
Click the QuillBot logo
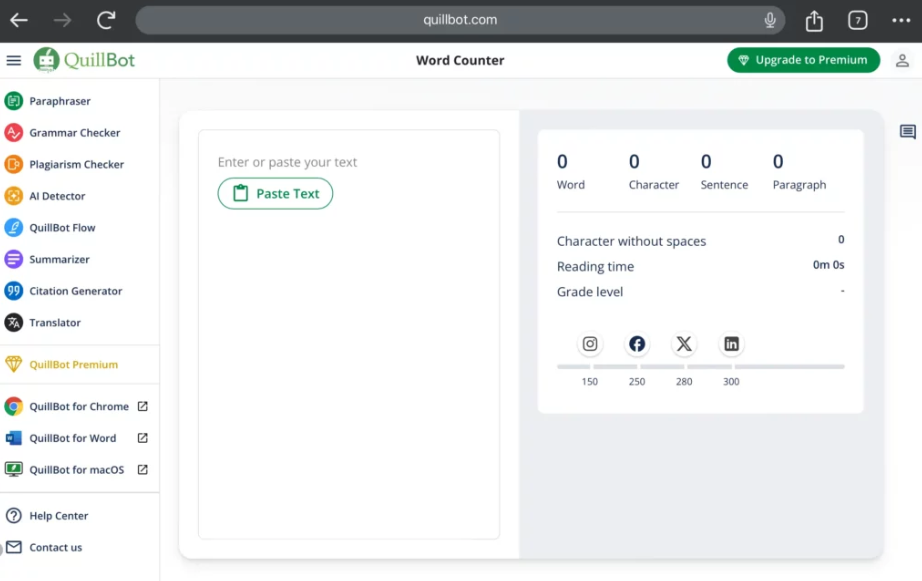[x=84, y=60]
